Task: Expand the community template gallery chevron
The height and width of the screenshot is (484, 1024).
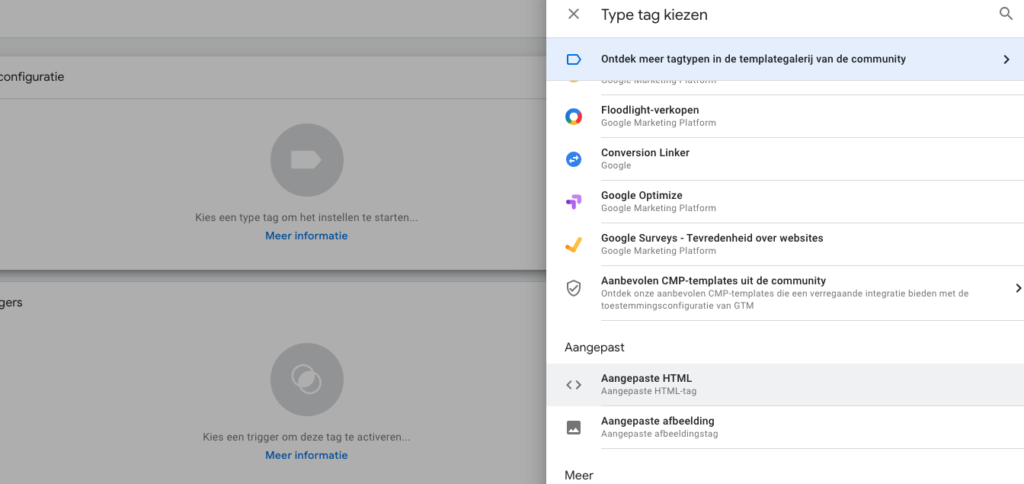Action: click(x=1006, y=59)
